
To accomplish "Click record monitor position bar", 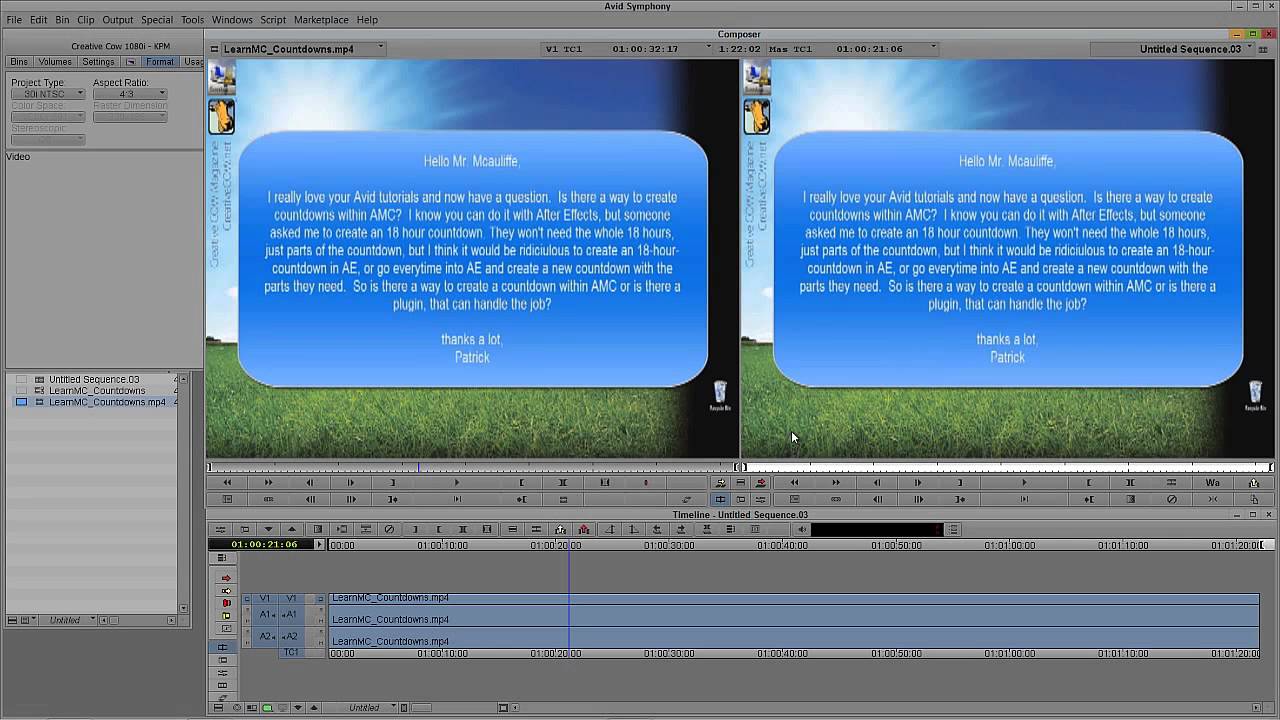I will pyautogui.click(x=1007, y=467).
